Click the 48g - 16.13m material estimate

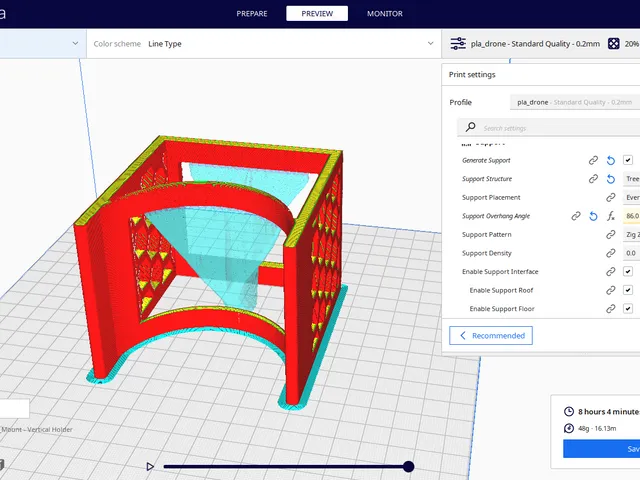pos(597,429)
